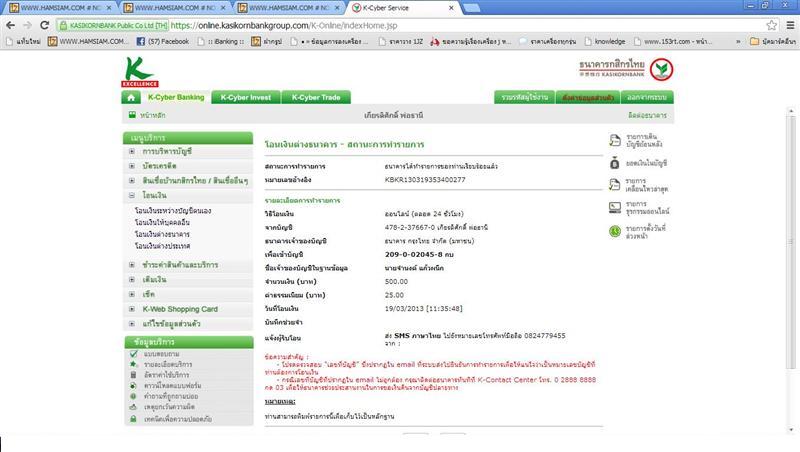This screenshot has width=800, height=452.
Task: Click the browser forward arrow
Action: coord(28,25)
